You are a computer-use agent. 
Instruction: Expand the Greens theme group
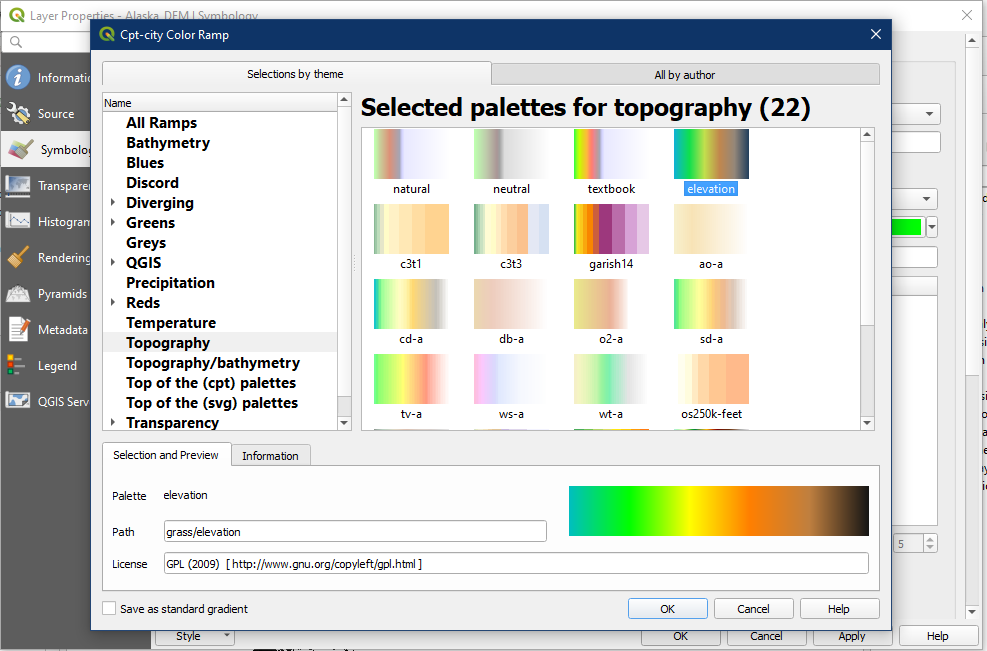tap(113, 223)
